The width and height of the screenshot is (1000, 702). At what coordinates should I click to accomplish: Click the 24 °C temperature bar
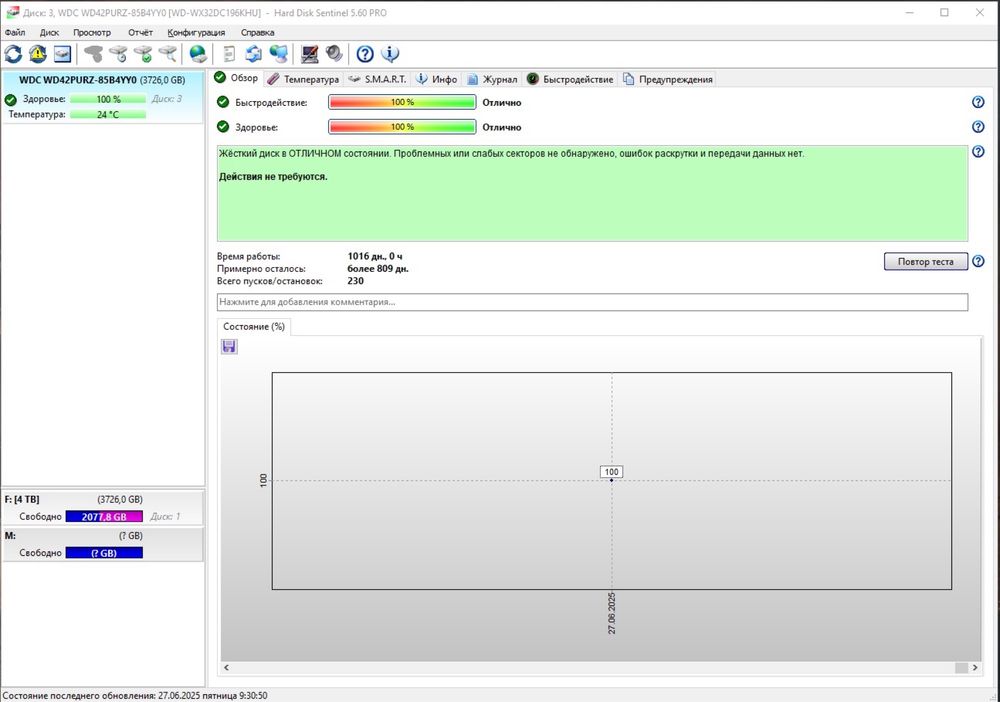tap(108, 115)
